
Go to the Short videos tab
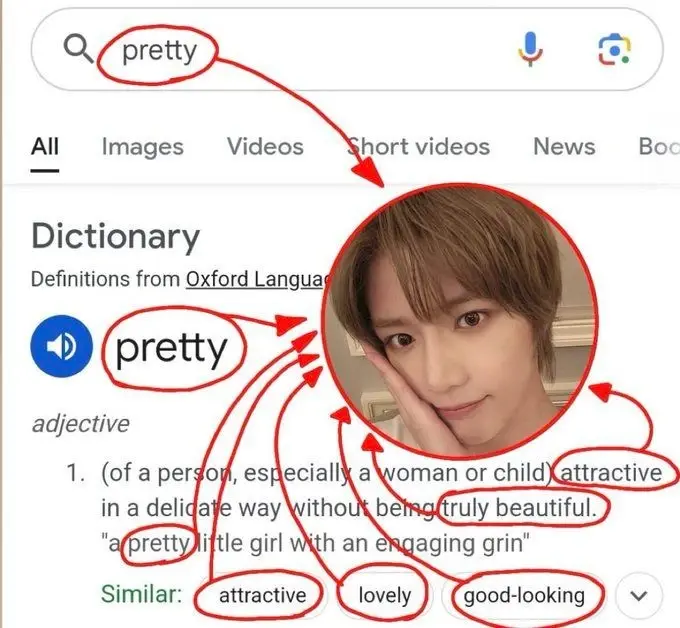point(418,147)
